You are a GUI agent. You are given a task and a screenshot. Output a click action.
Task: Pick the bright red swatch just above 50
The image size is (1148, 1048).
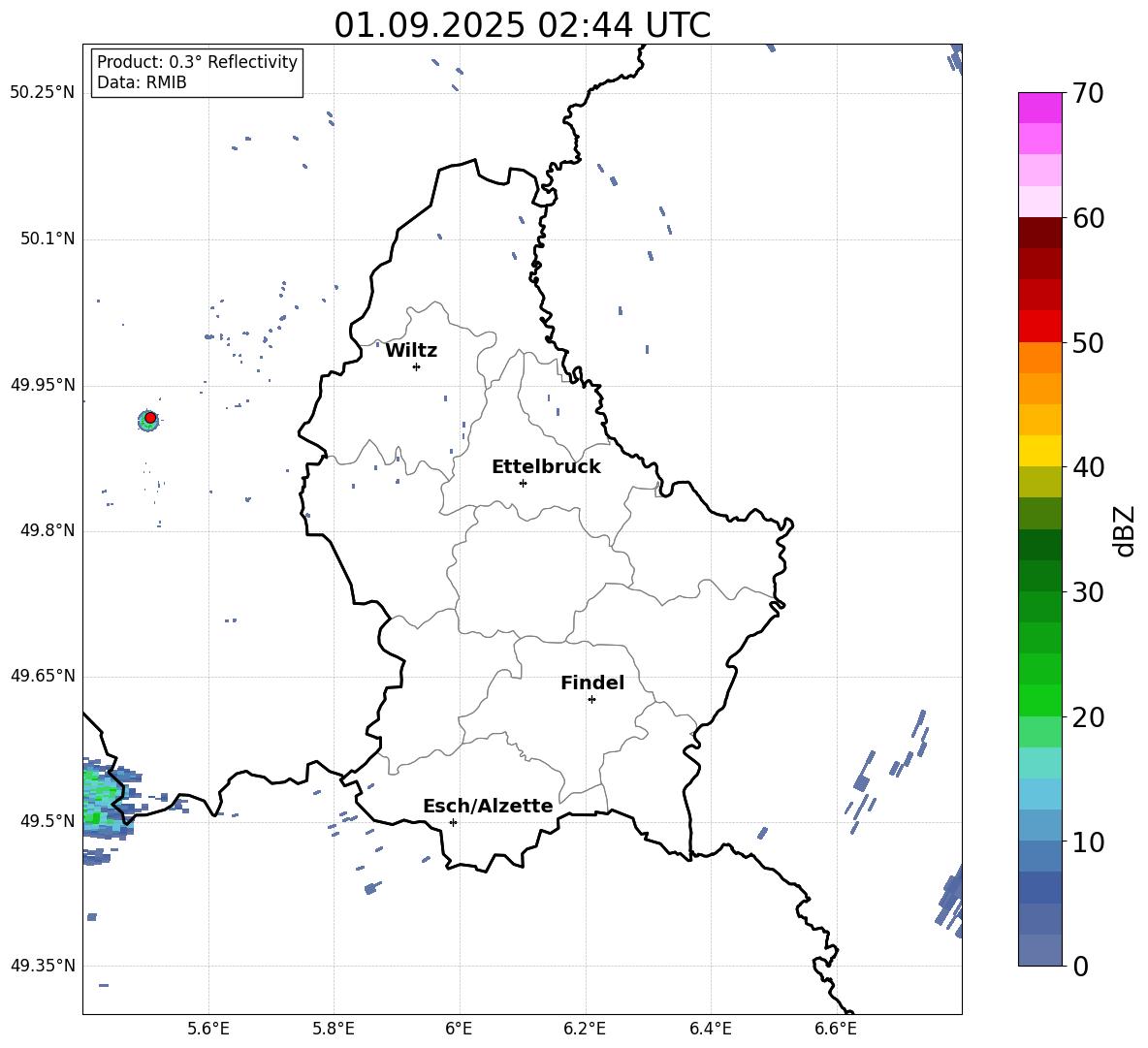pyautogui.click(x=1040, y=327)
